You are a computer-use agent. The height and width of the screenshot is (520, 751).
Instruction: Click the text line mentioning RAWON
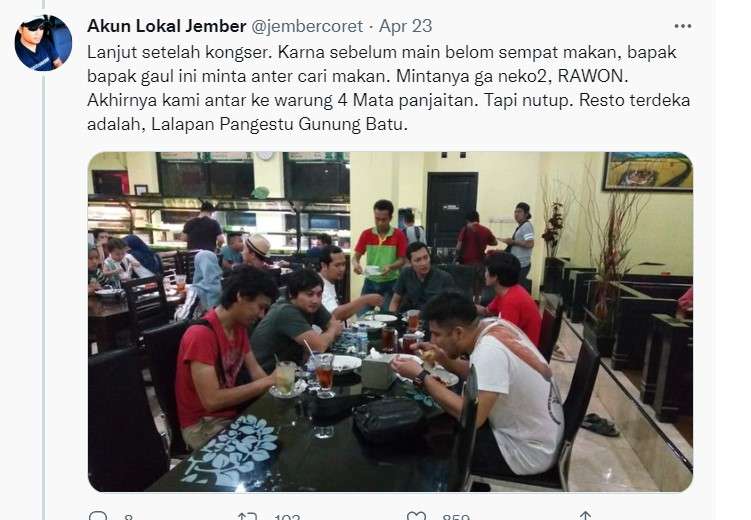[357, 76]
